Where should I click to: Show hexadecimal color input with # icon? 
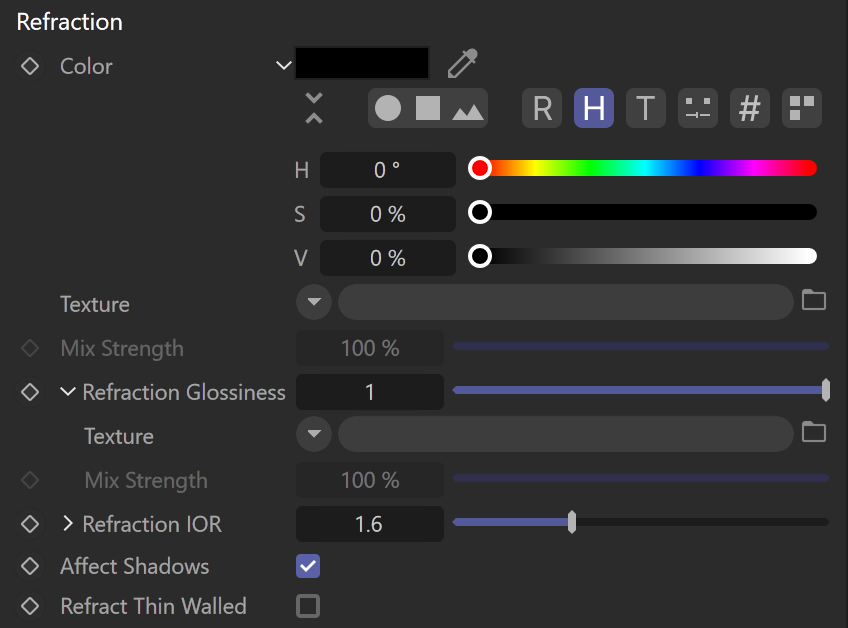click(x=750, y=108)
